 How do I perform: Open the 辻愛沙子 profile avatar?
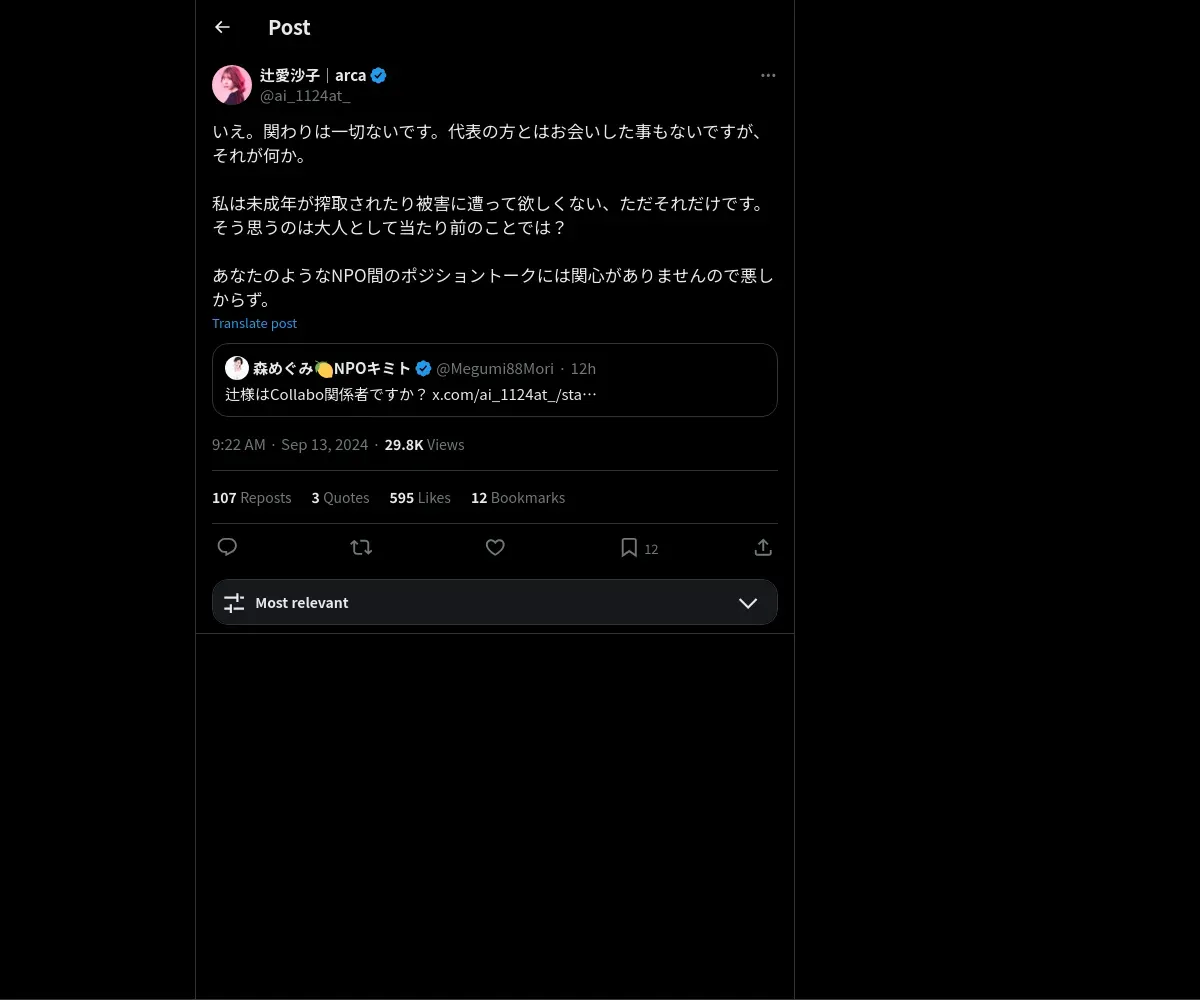232,85
